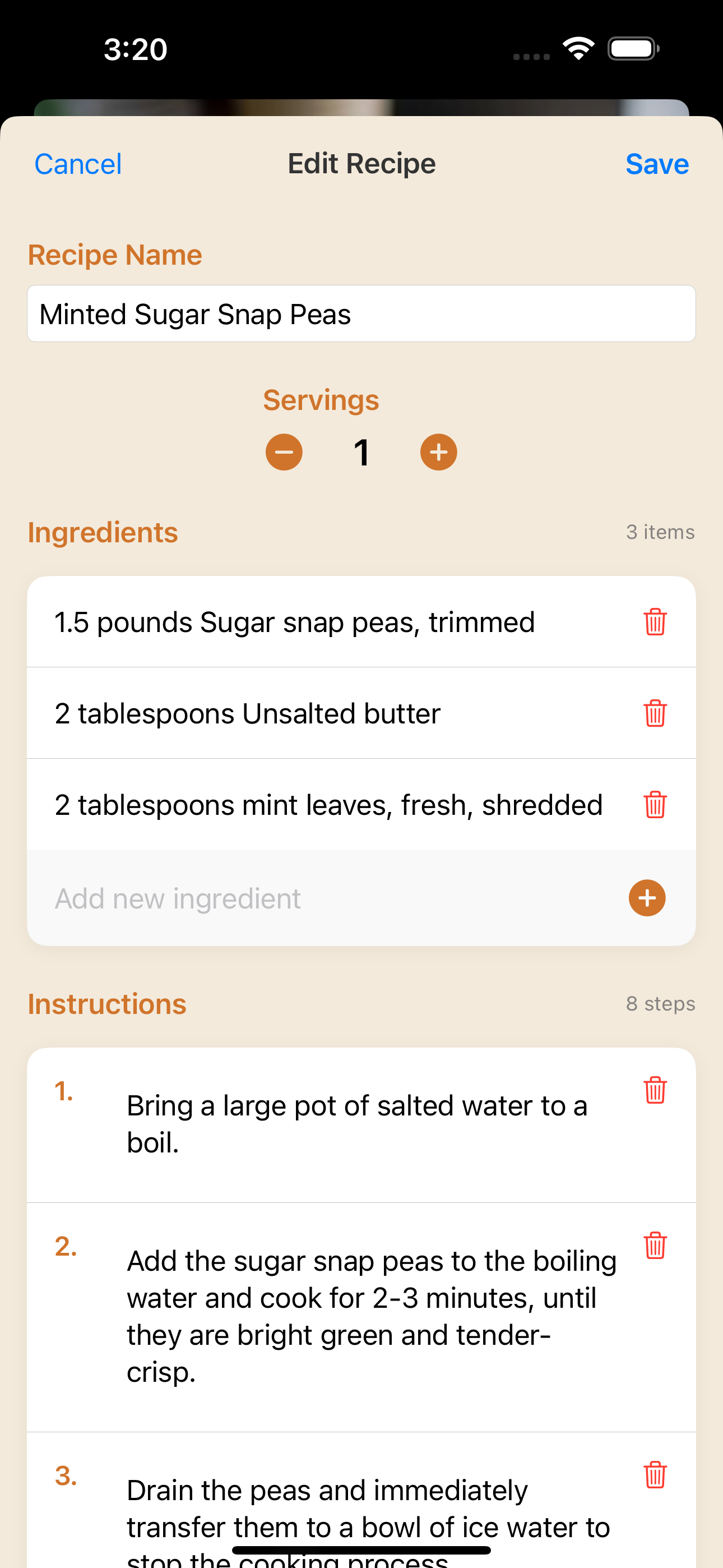Screen dimensions: 723x1568
Task: Increase servings with plus button
Action: coord(438,451)
